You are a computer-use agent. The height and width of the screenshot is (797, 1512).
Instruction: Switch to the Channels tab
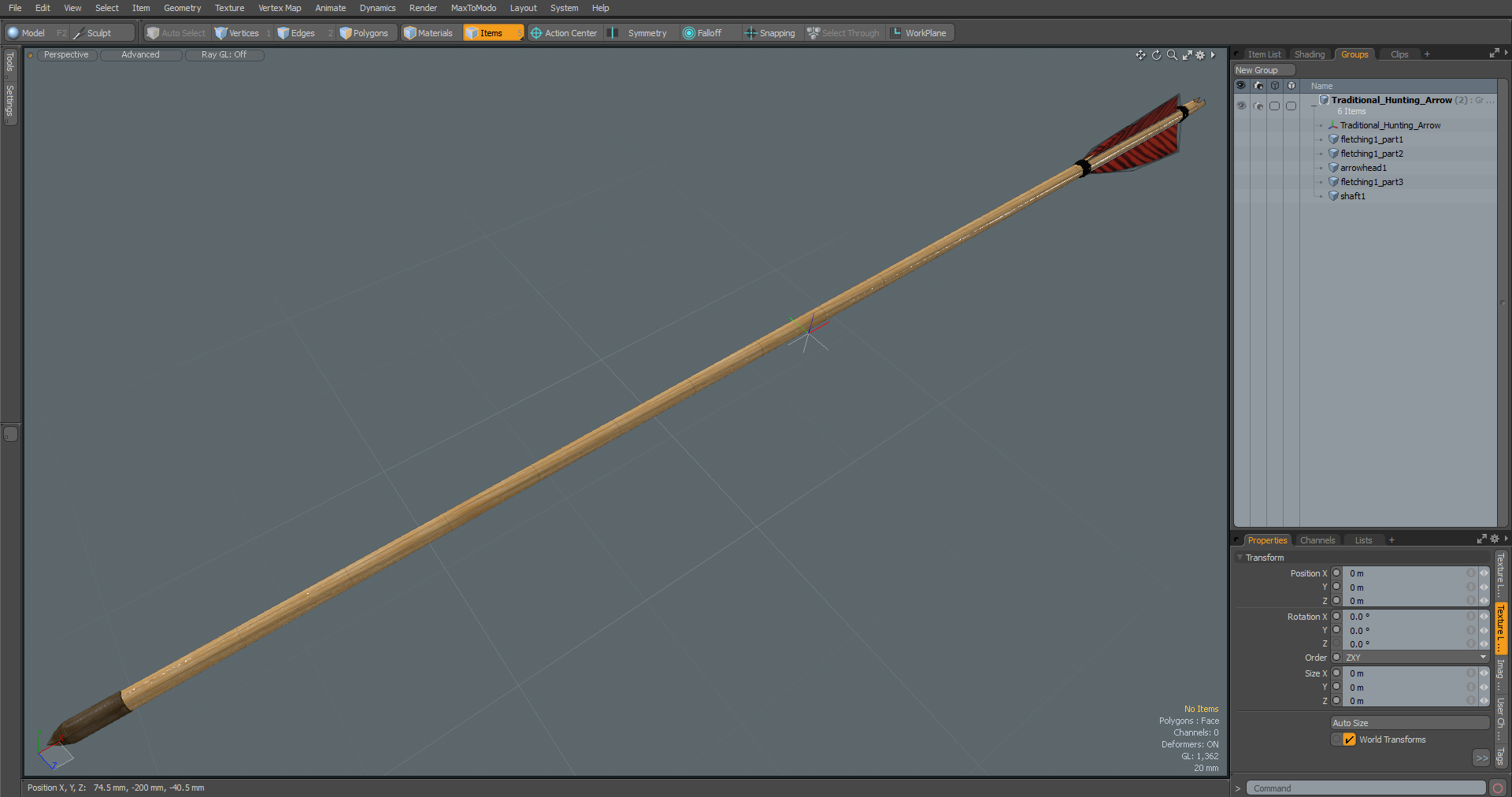pos(1317,540)
